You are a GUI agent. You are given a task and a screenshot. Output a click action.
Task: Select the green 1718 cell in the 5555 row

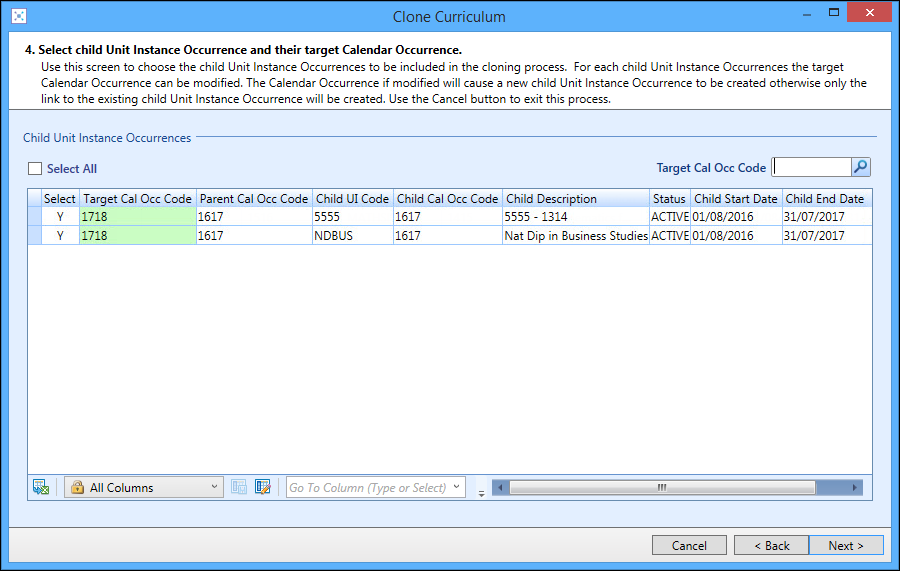(138, 216)
